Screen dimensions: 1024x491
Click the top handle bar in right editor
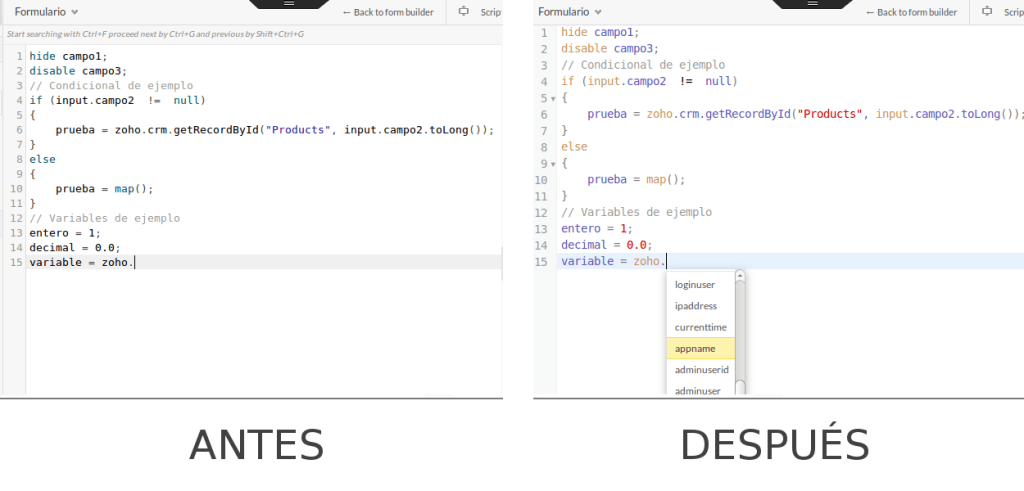813,4
